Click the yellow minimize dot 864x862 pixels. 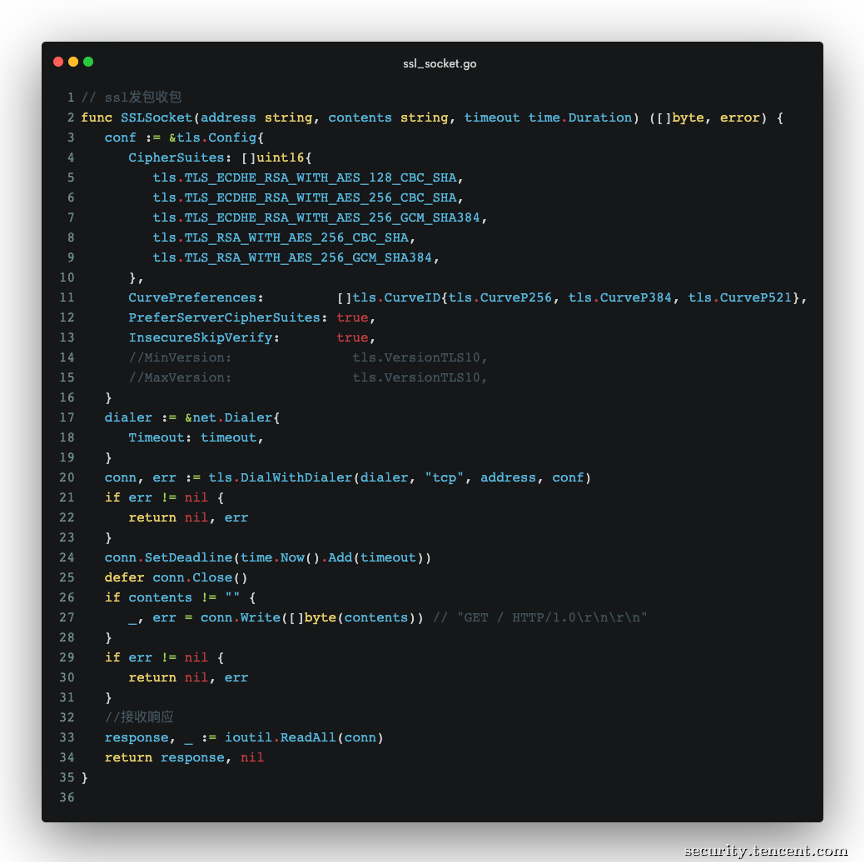tap(73, 62)
